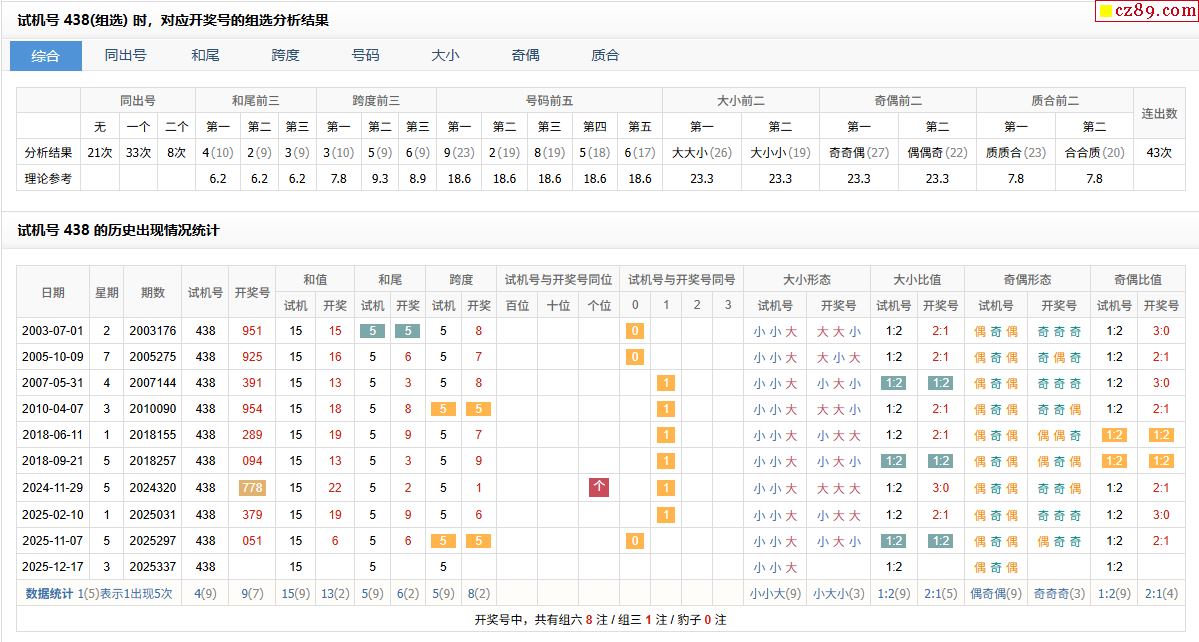This screenshot has height=642, width=1199.
Task: Switch to the 奇偶 tab
Action: point(525,56)
